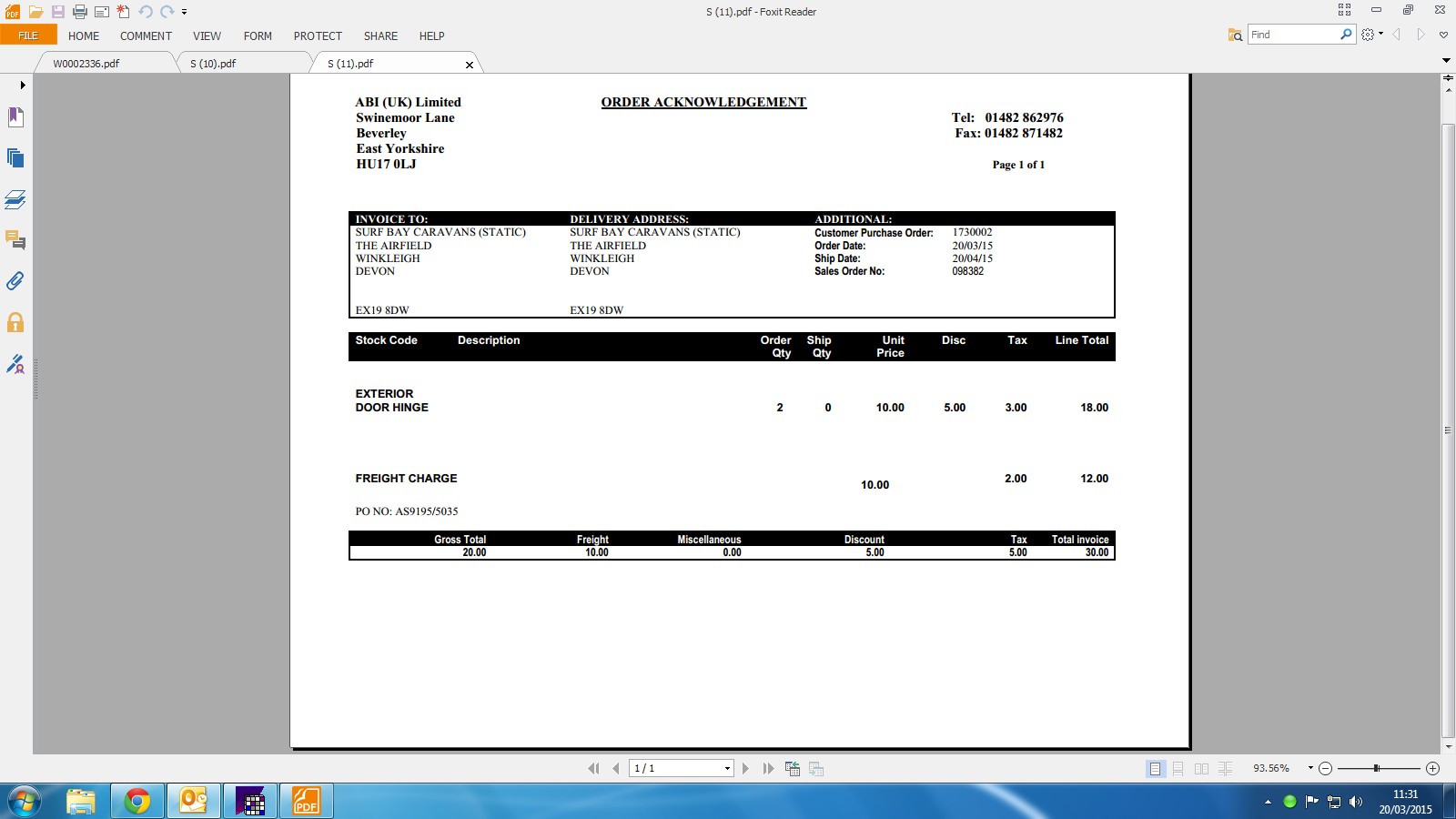Close the S (11).pdf tab
Screen dimensions: 1456x819
tap(470, 65)
